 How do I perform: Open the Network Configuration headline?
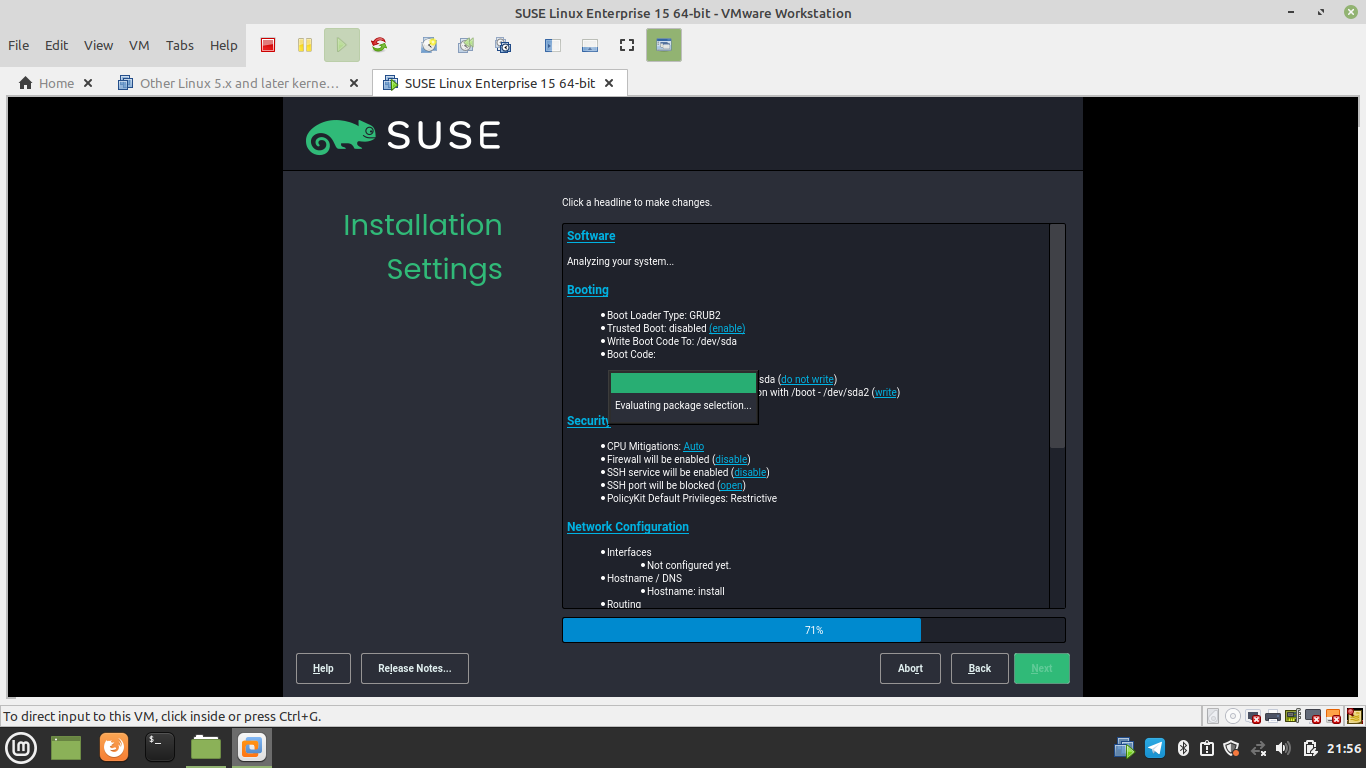click(x=628, y=527)
